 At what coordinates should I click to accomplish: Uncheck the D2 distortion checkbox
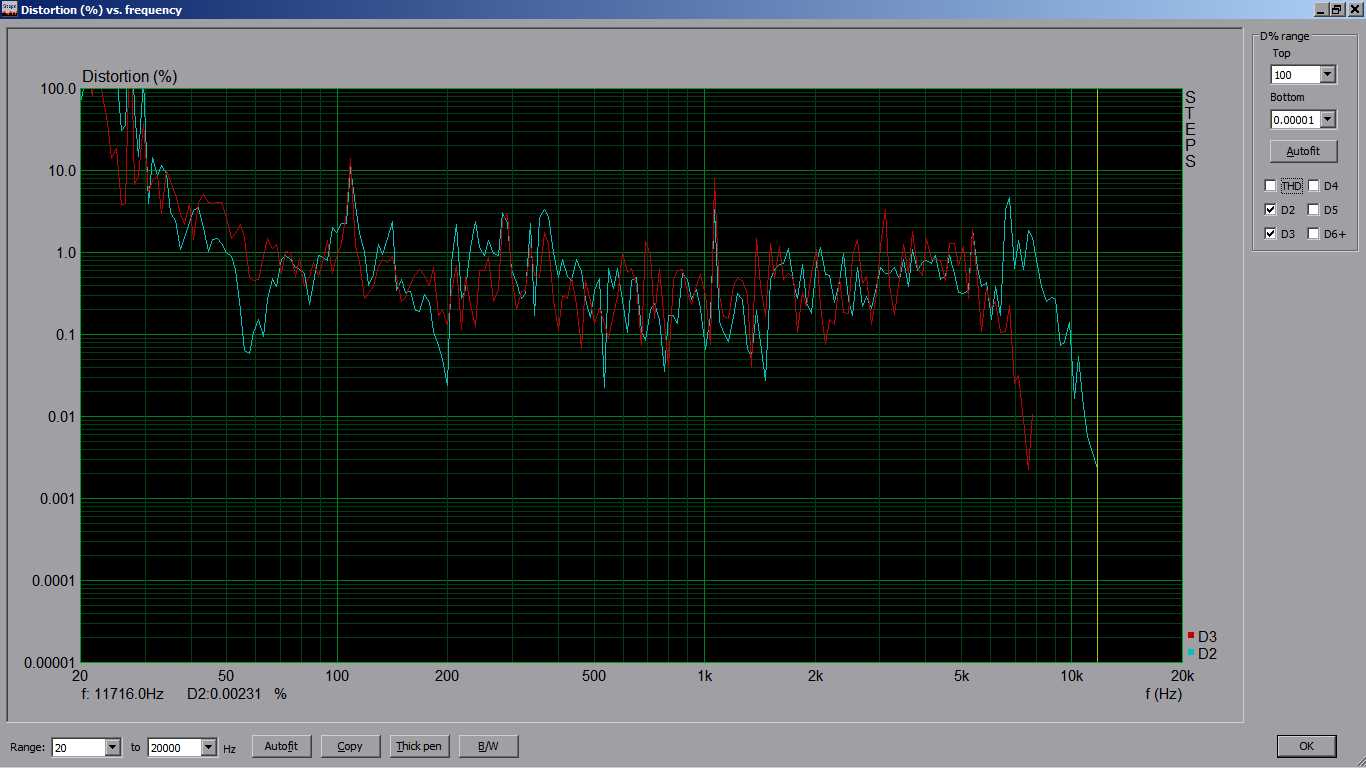click(1271, 210)
